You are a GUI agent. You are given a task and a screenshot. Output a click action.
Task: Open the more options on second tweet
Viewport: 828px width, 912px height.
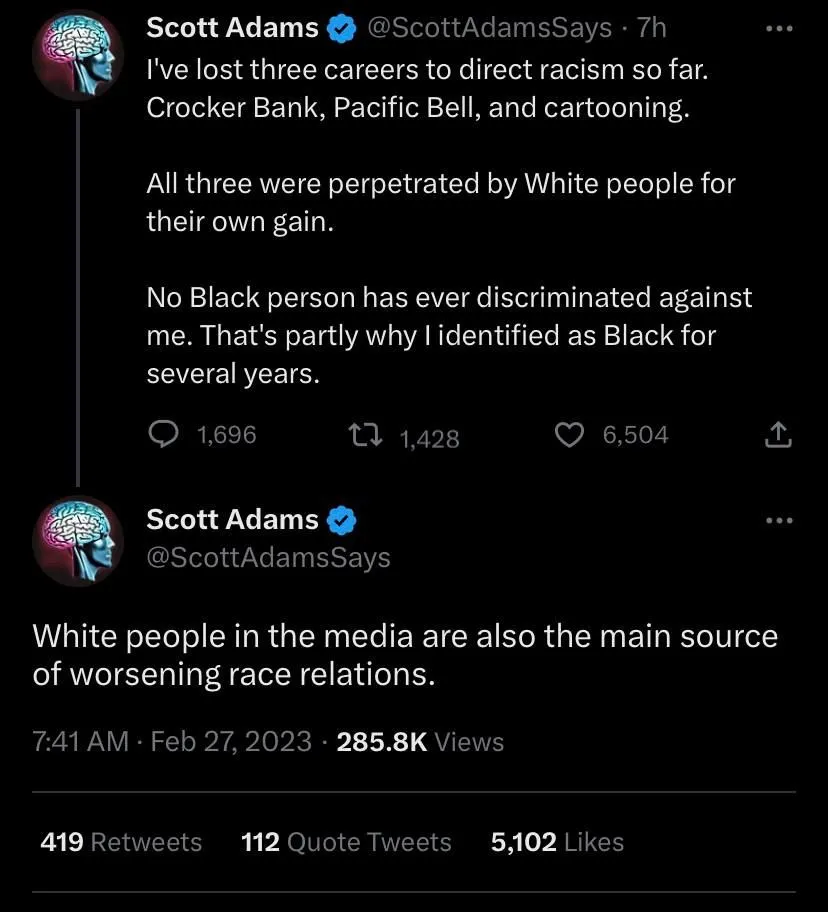point(778,520)
